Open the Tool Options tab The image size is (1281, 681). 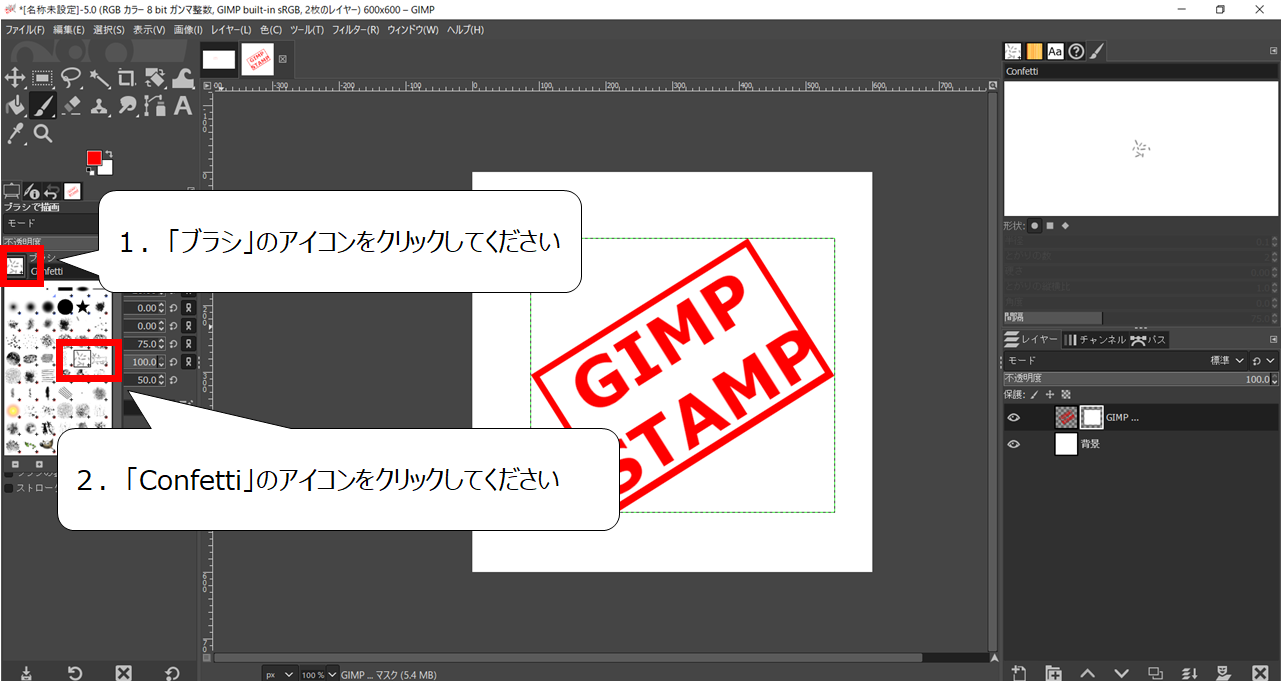12,191
